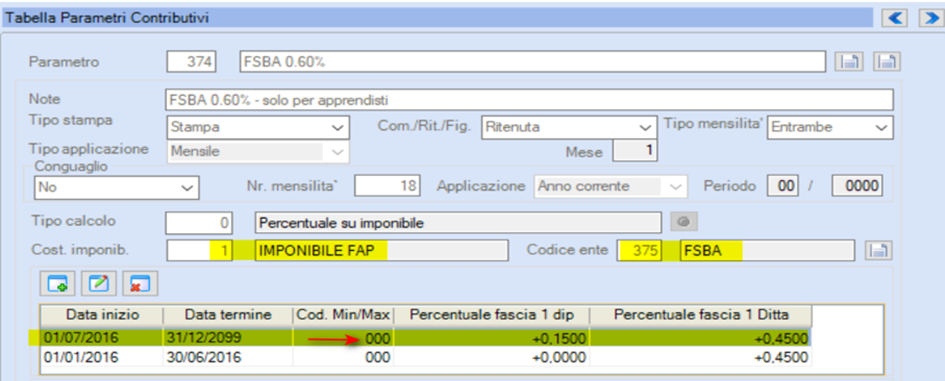This screenshot has width=945, height=381.
Task: Click Note field about apprendisti
Action: tap(529, 100)
